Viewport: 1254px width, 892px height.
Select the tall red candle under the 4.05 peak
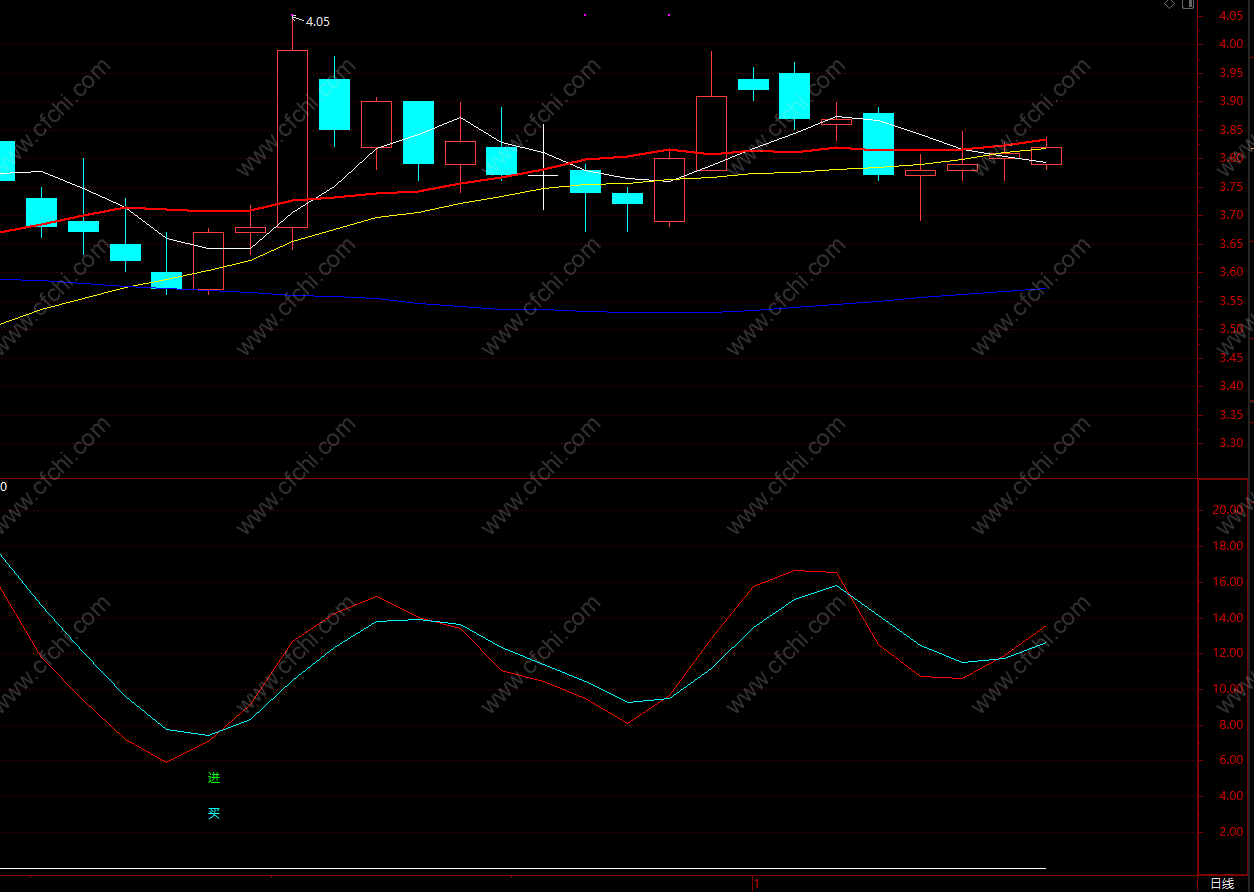click(292, 139)
